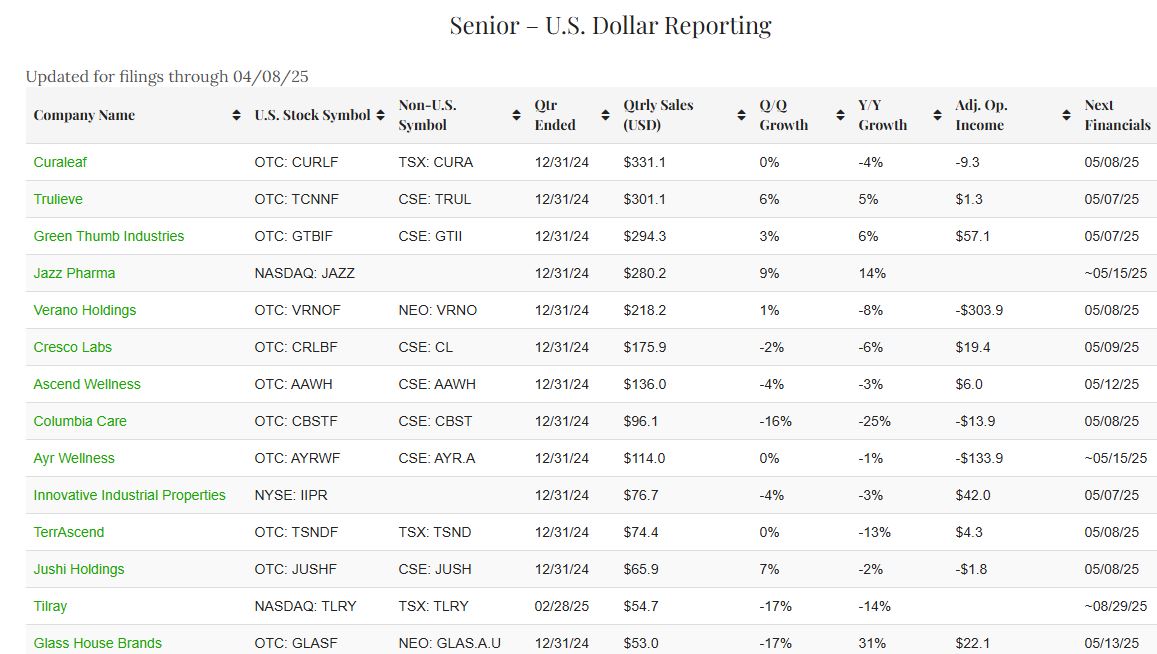The height and width of the screenshot is (654, 1157).
Task: Sort by Y/Y Growth arrows
Action: (x=937, y=115)
